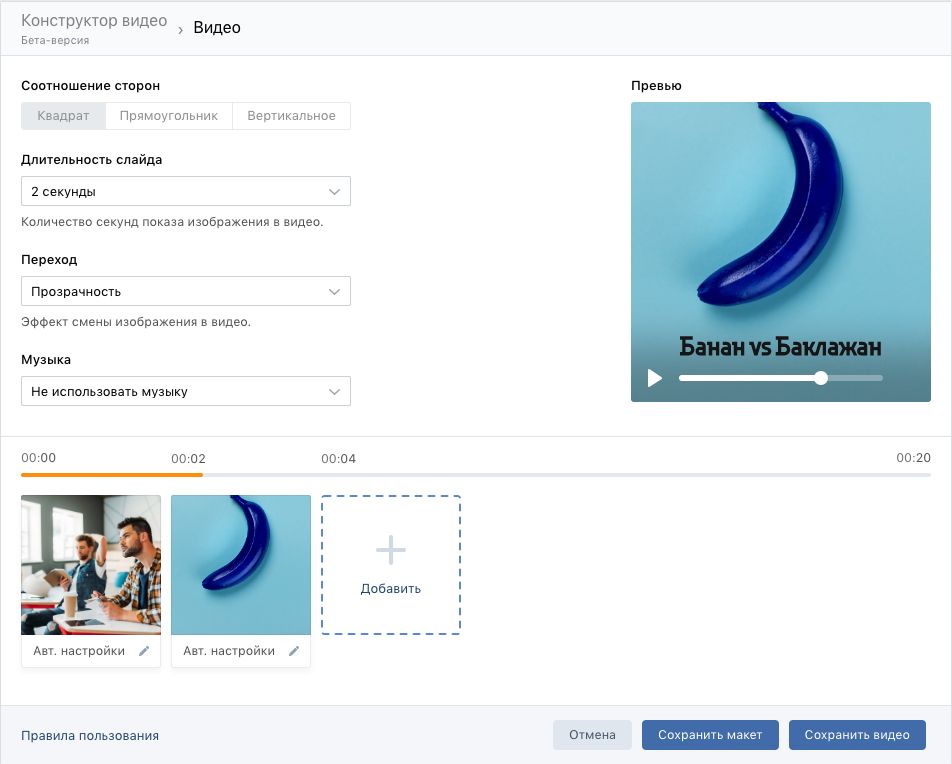The image size is (952, 764).
Task: Open slide duration dropdown
Action: [x=186, y=191]
